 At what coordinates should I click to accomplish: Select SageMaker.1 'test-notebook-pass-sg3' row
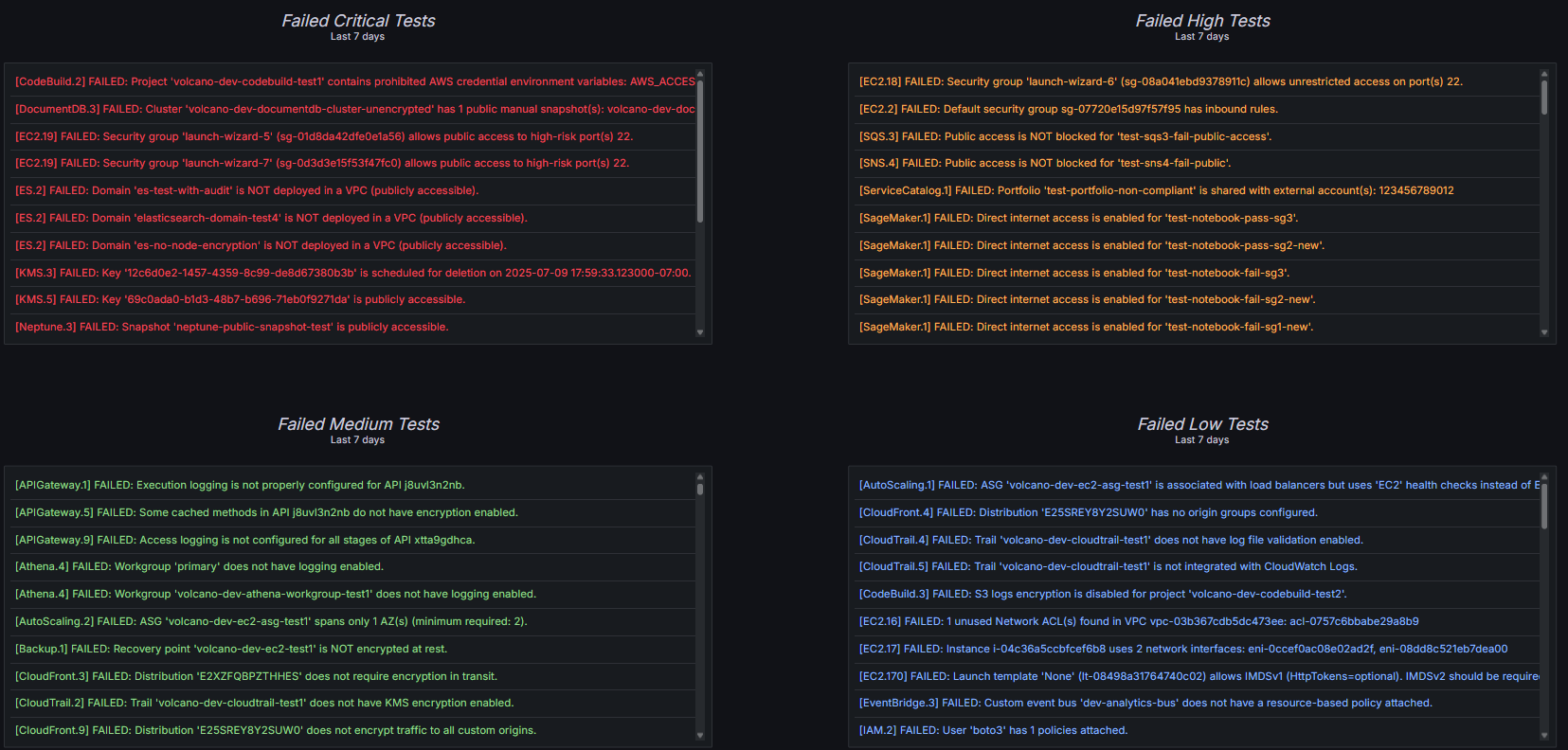tap(1195, 218)
